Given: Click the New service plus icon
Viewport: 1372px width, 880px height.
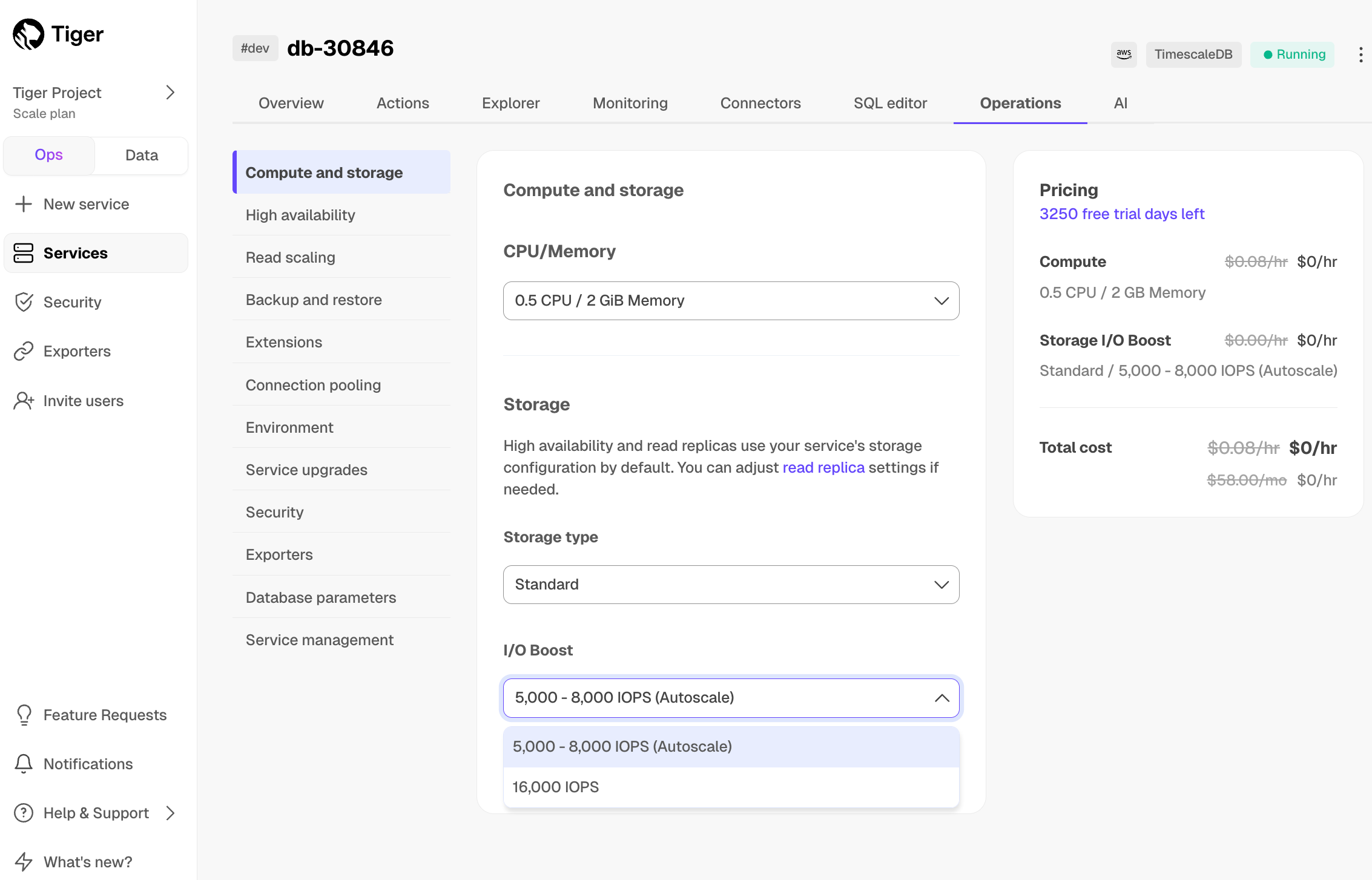Looking at the screenshot, I should pos(23,204).
